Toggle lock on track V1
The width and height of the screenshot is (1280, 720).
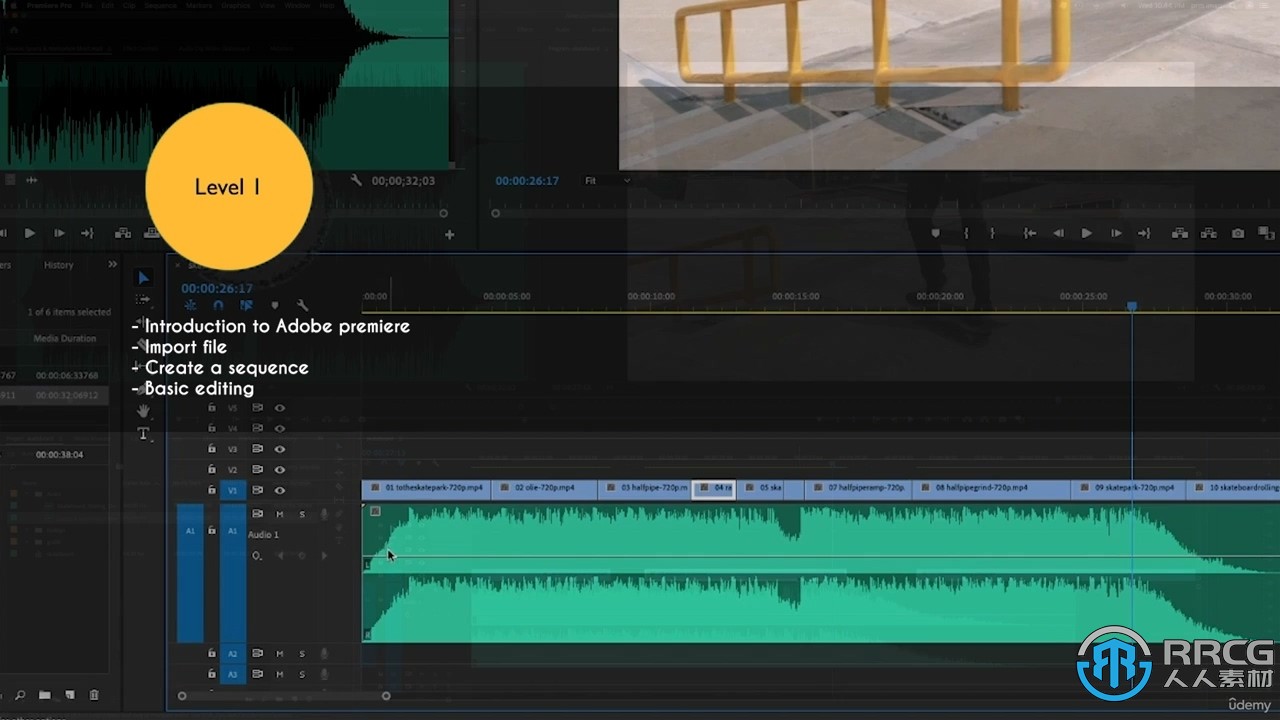click(x=211, y=490)
